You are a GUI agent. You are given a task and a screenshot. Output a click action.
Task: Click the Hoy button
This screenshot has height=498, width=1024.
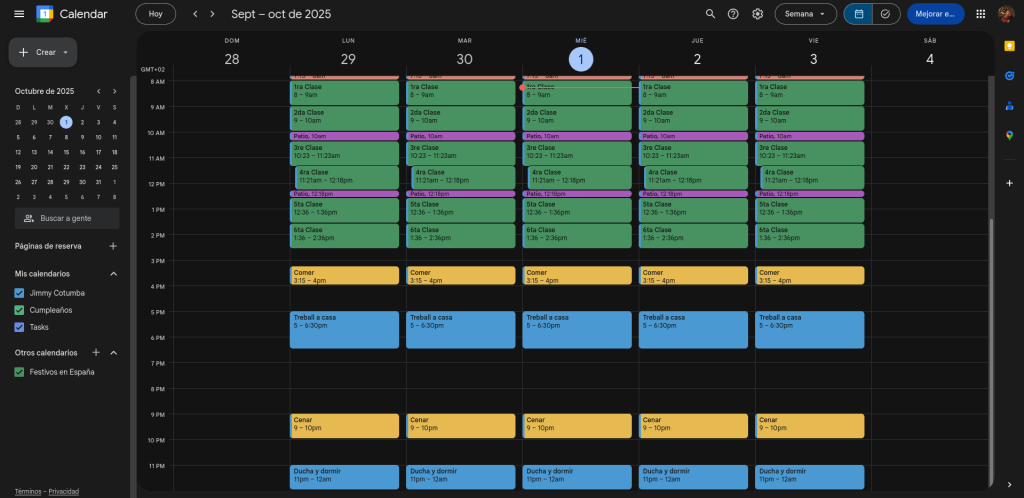pos(155,14)
